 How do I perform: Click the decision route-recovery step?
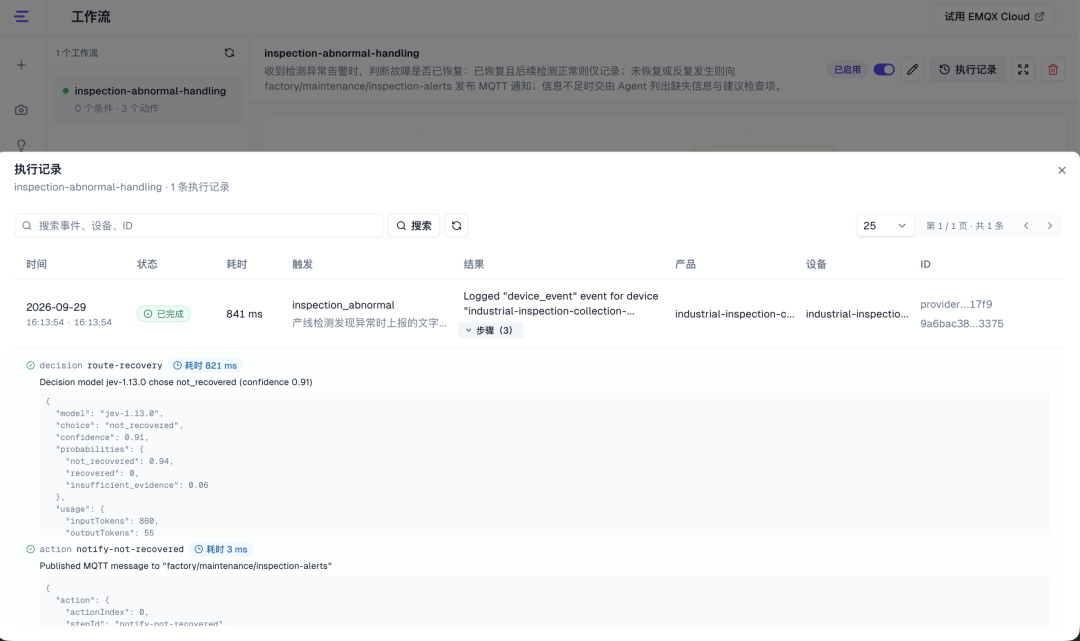coord(101,366)
